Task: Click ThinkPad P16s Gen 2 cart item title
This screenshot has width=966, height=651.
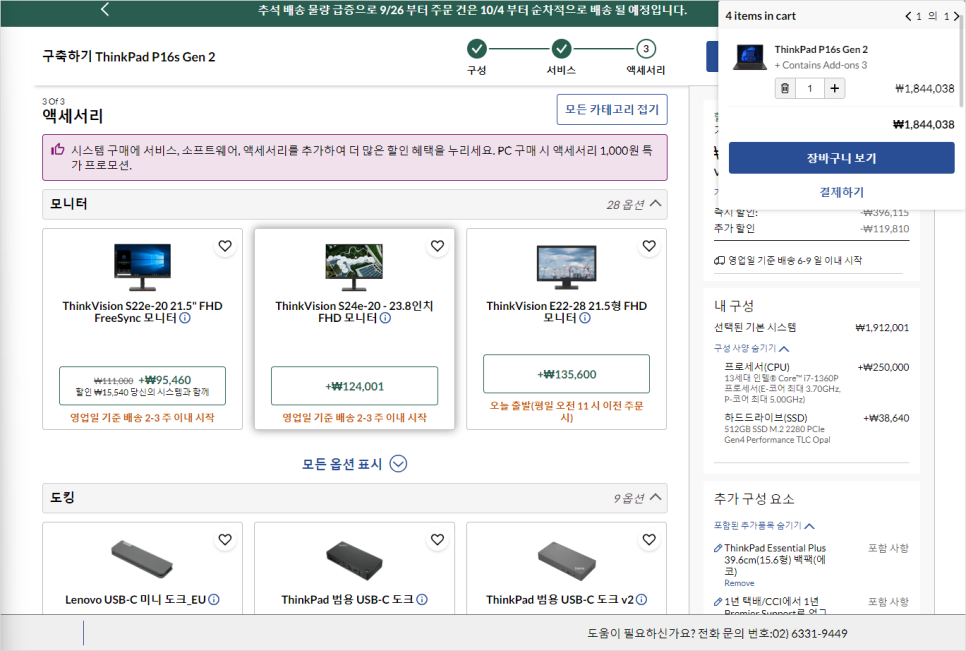Action: (821, 49)
